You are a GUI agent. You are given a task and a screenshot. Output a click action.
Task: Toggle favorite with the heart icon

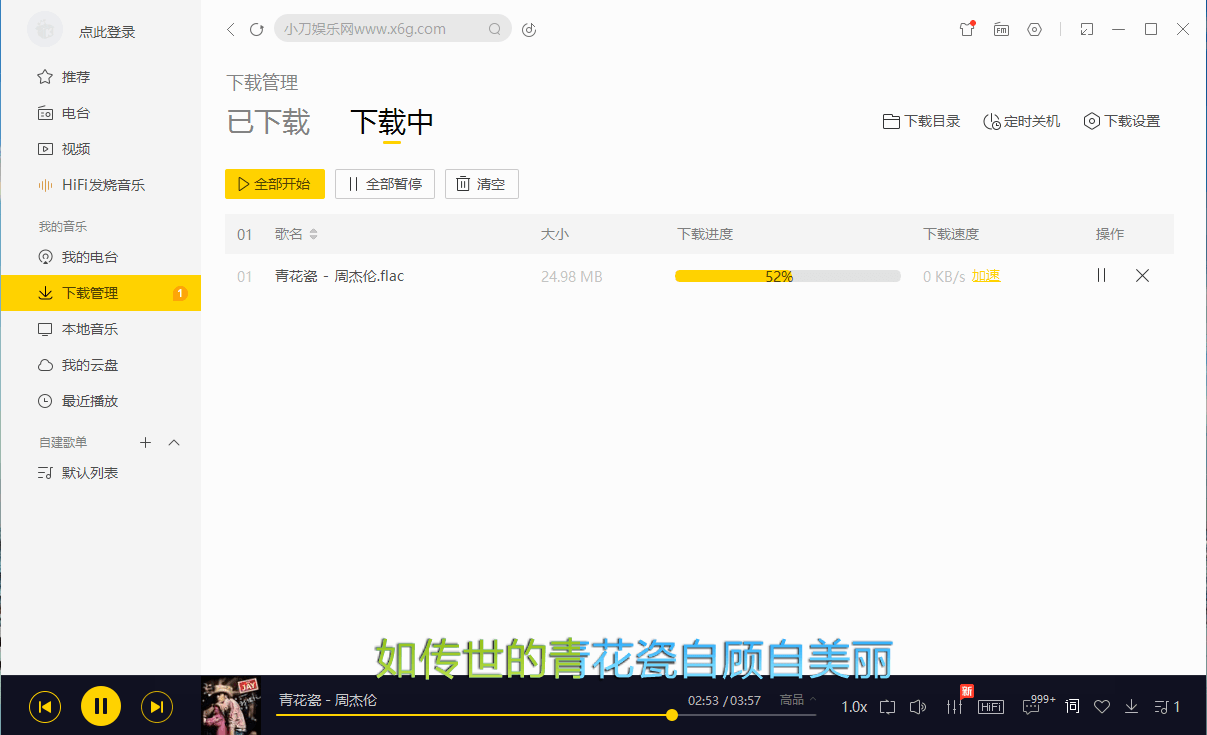point(1101,706)
